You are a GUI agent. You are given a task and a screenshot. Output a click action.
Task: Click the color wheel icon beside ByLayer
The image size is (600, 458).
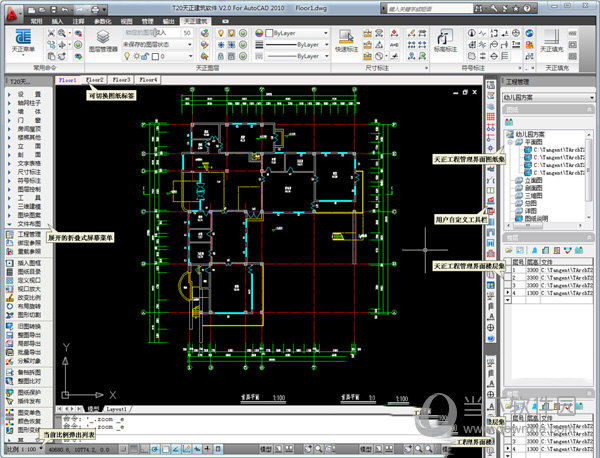[259, 33]
